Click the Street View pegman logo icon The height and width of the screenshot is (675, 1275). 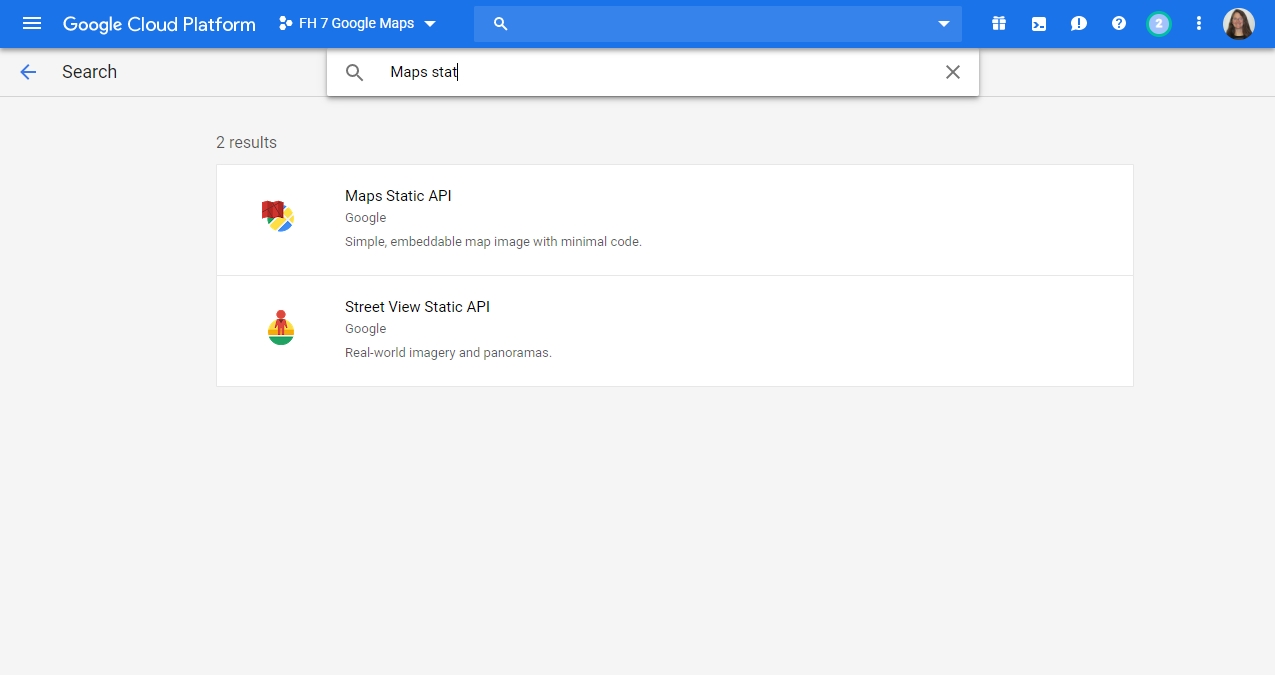point(281,327)
